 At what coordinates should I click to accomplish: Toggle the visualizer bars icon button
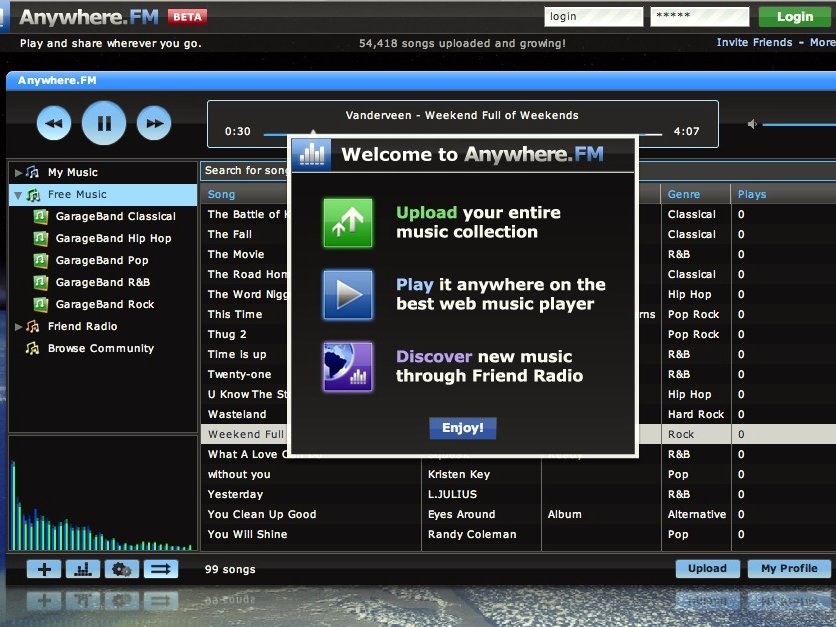[x=82, y=569]
